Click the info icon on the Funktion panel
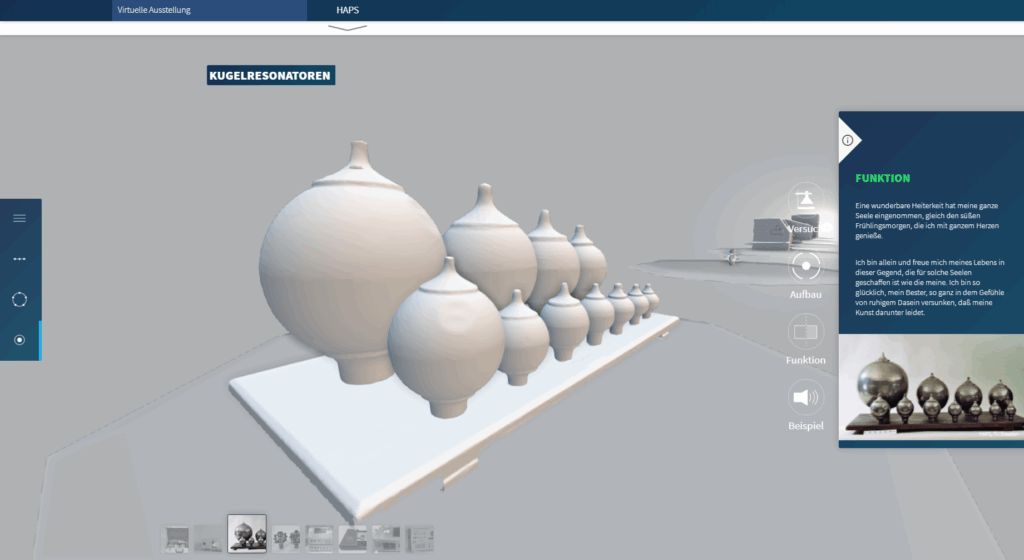Viewport: 1024px width, 560px height. coord(848,140)
